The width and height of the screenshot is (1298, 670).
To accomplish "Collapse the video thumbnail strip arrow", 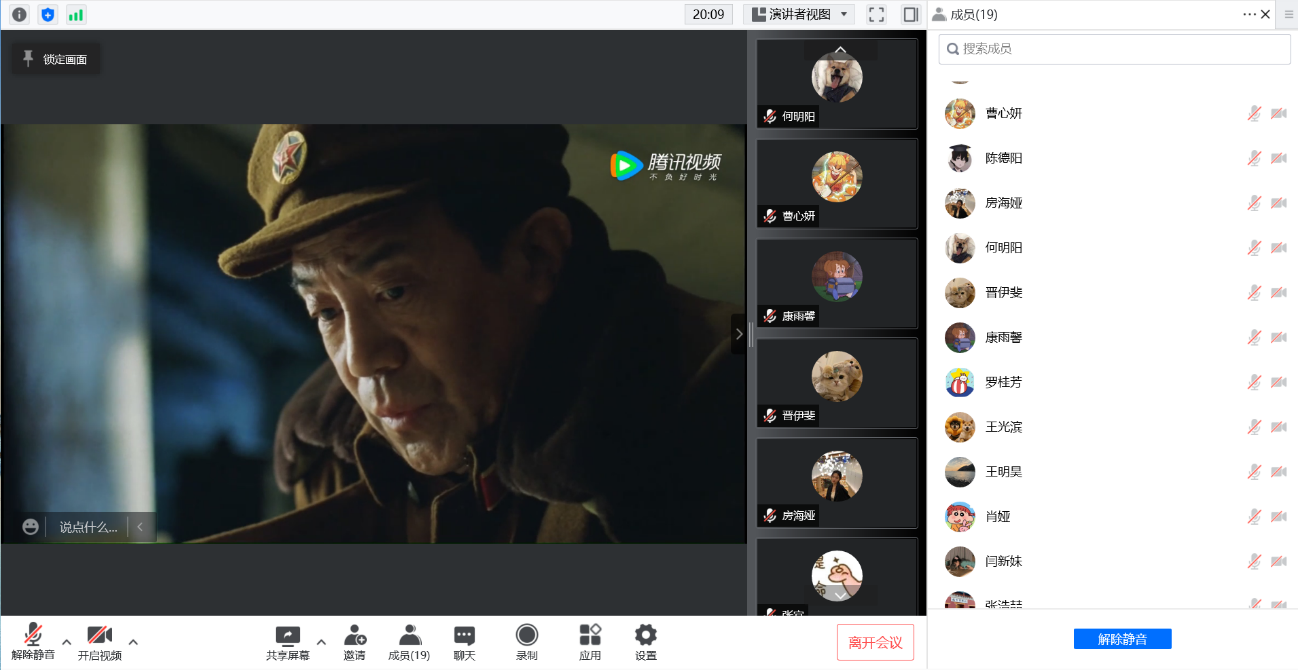I will click(739, 334).
